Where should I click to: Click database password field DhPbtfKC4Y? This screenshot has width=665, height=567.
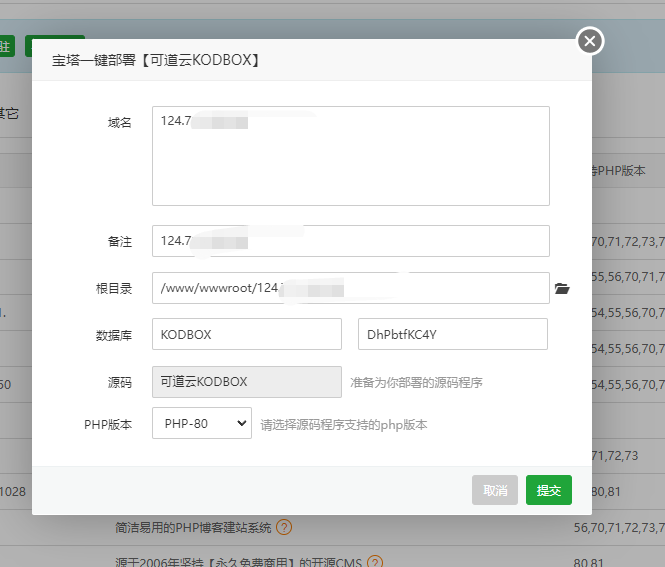453,334
